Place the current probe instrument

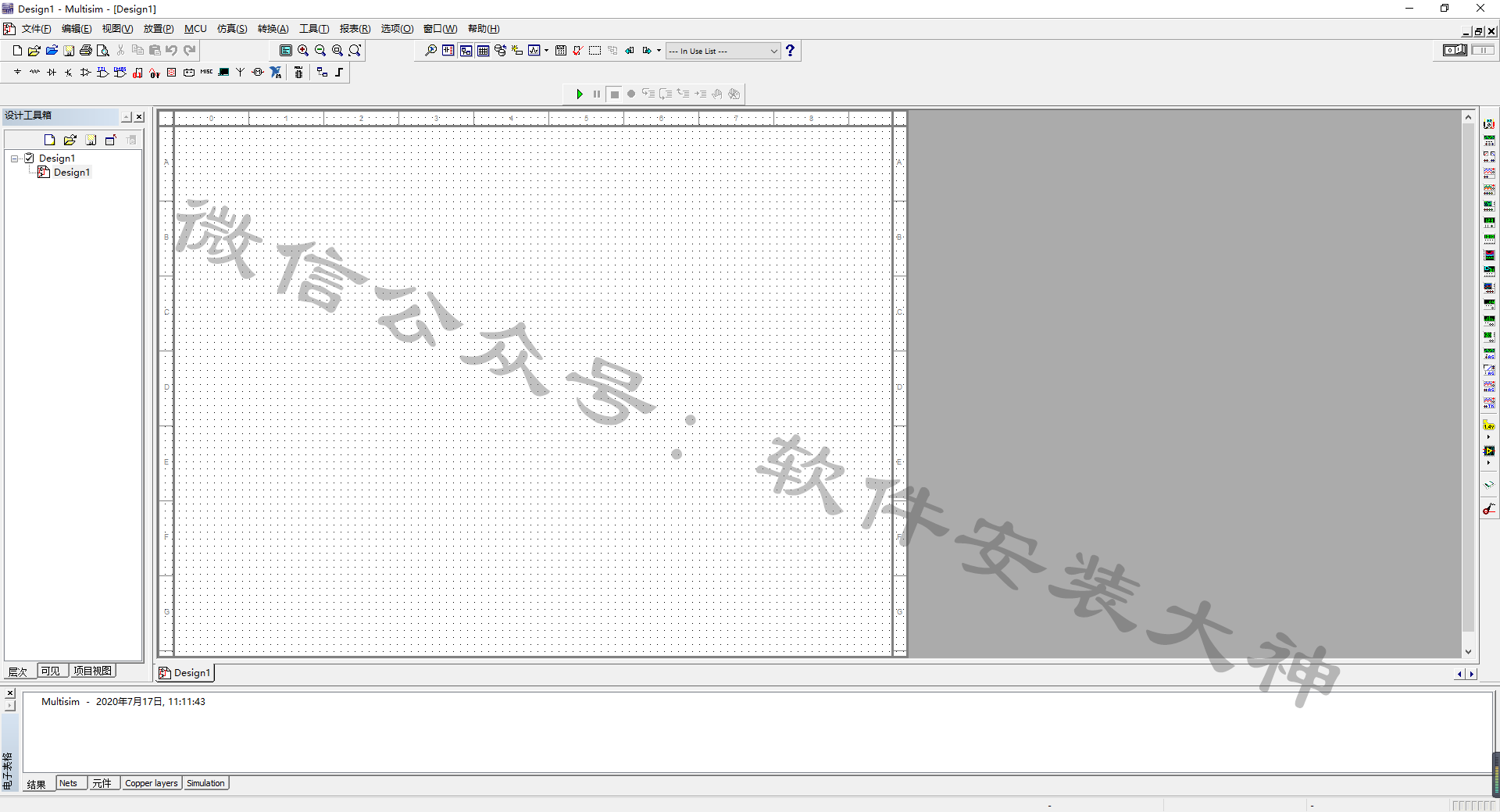pos(1489,509)
